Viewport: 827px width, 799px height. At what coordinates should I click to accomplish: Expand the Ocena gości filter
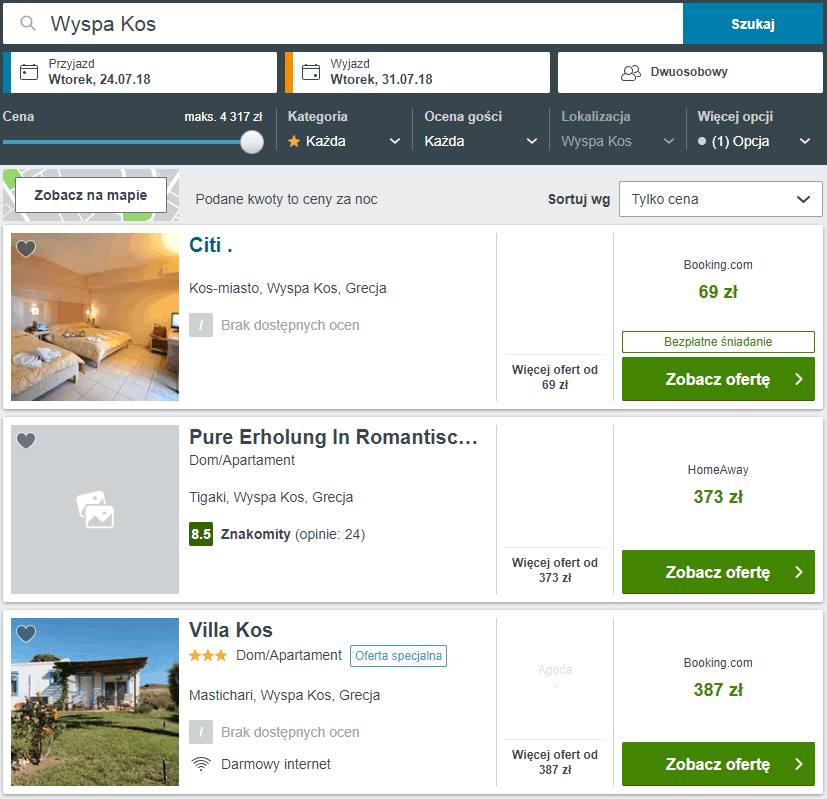coord(481,141)
